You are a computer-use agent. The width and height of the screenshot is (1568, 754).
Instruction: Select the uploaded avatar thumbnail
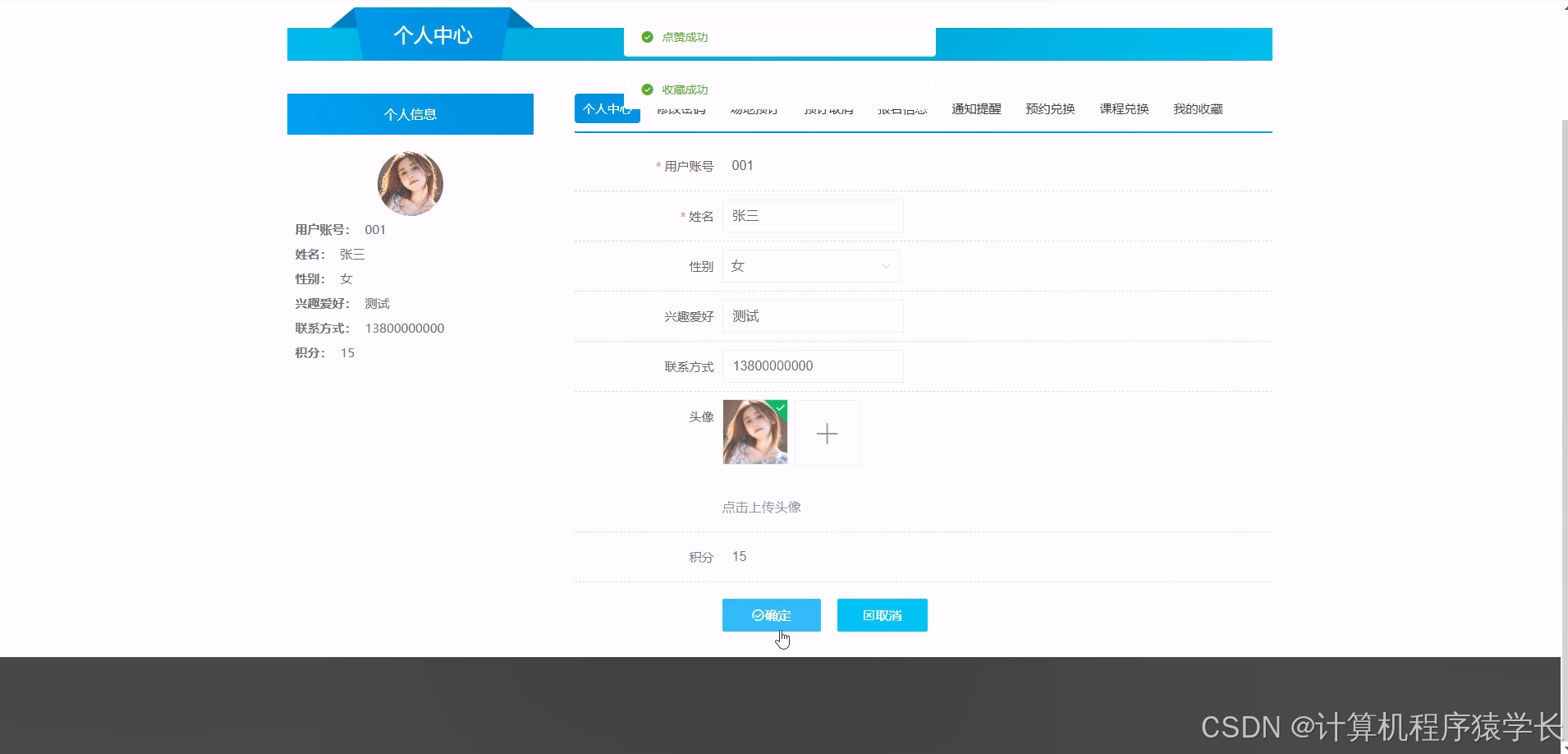[754, 433]
